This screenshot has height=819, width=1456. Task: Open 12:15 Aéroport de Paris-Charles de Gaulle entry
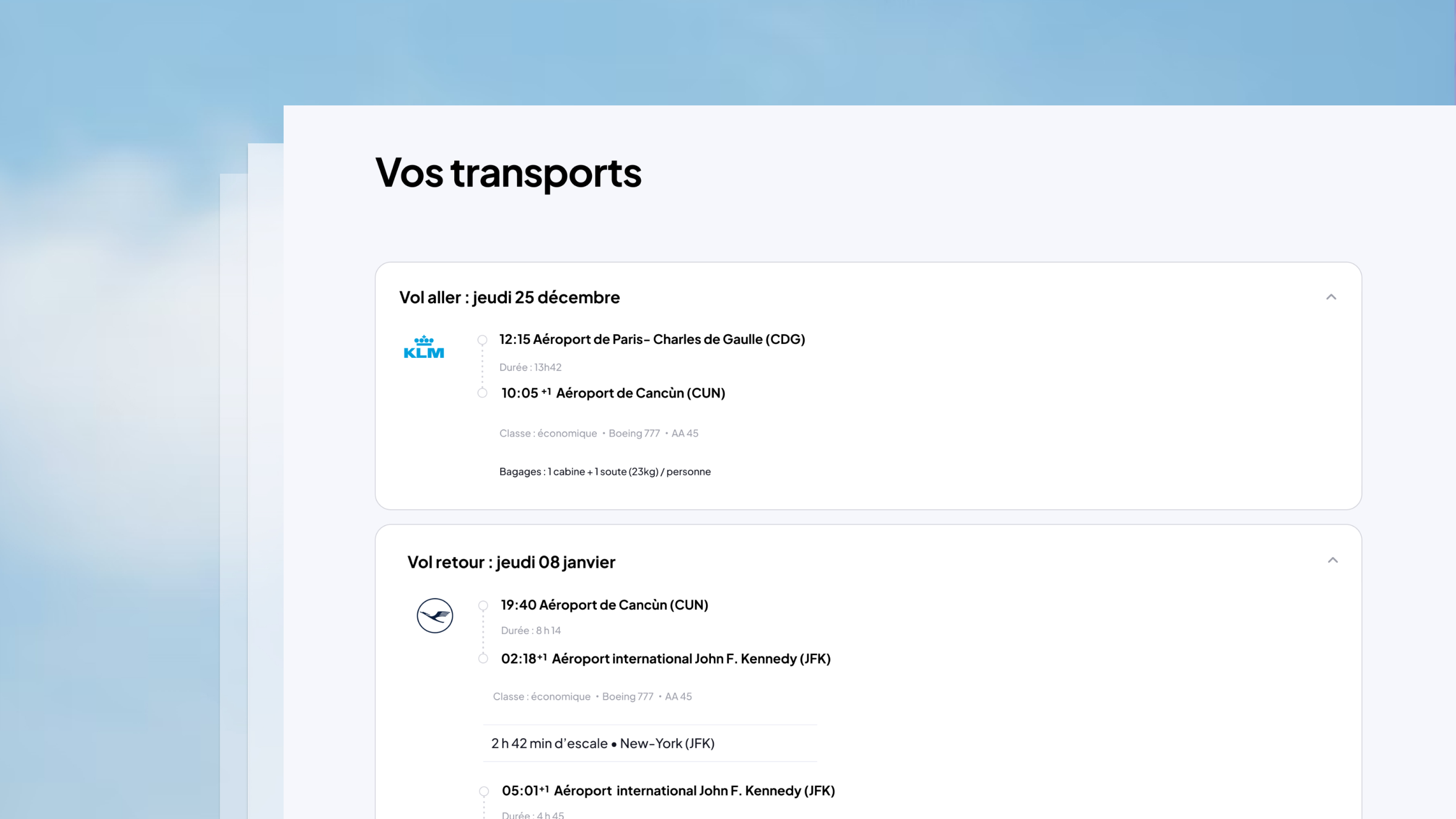(x=652, y=339)
